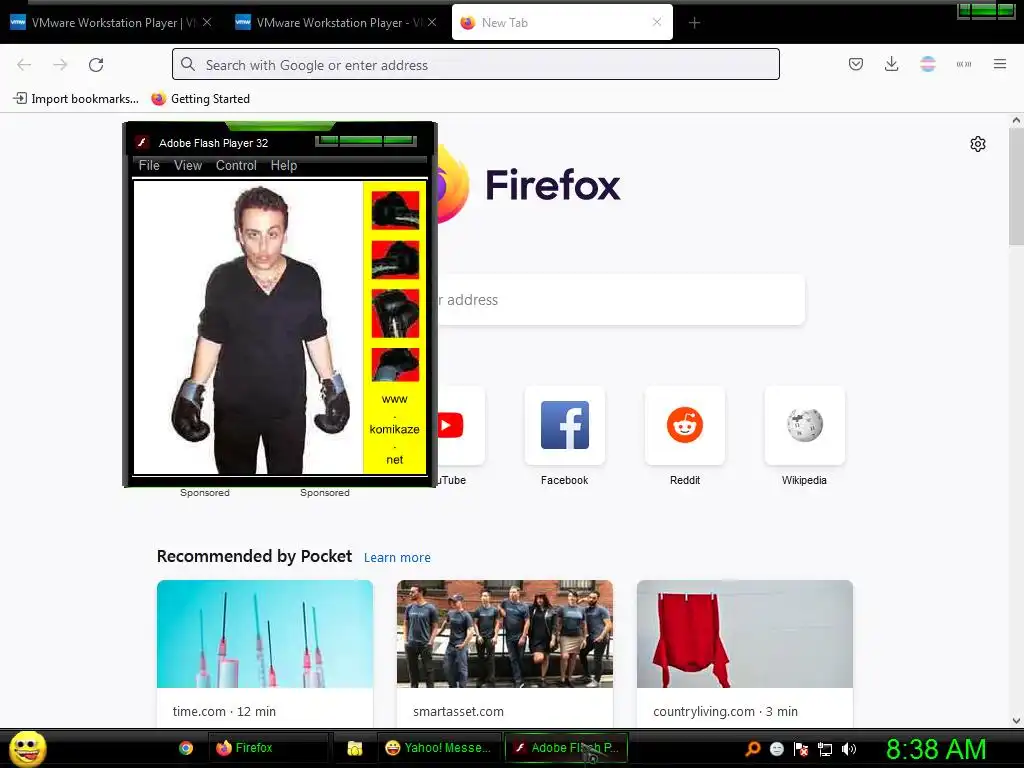Open Import bookmarks from bookmarks bar
This screenshot has height=768, width=1024.
click(x=76, y=99)
